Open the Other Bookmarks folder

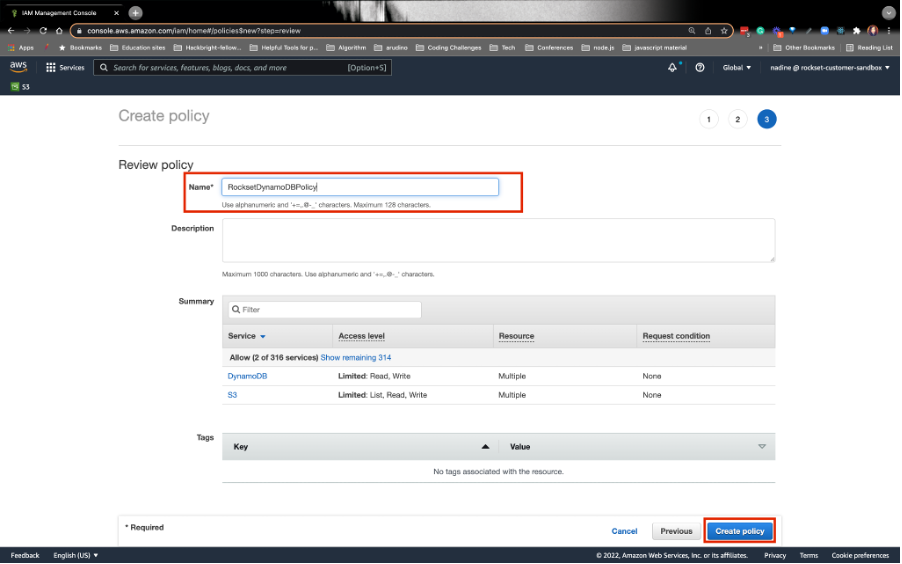804,48
